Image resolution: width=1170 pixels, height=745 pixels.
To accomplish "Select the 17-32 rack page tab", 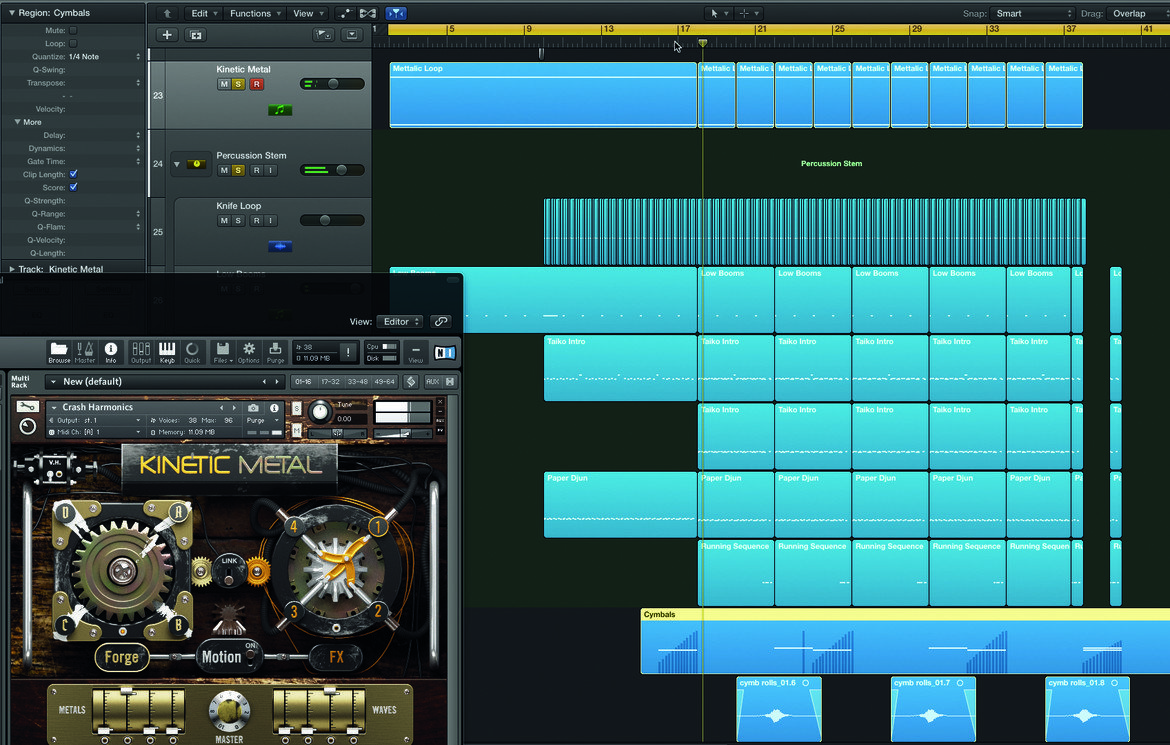I will coord(331,381).
